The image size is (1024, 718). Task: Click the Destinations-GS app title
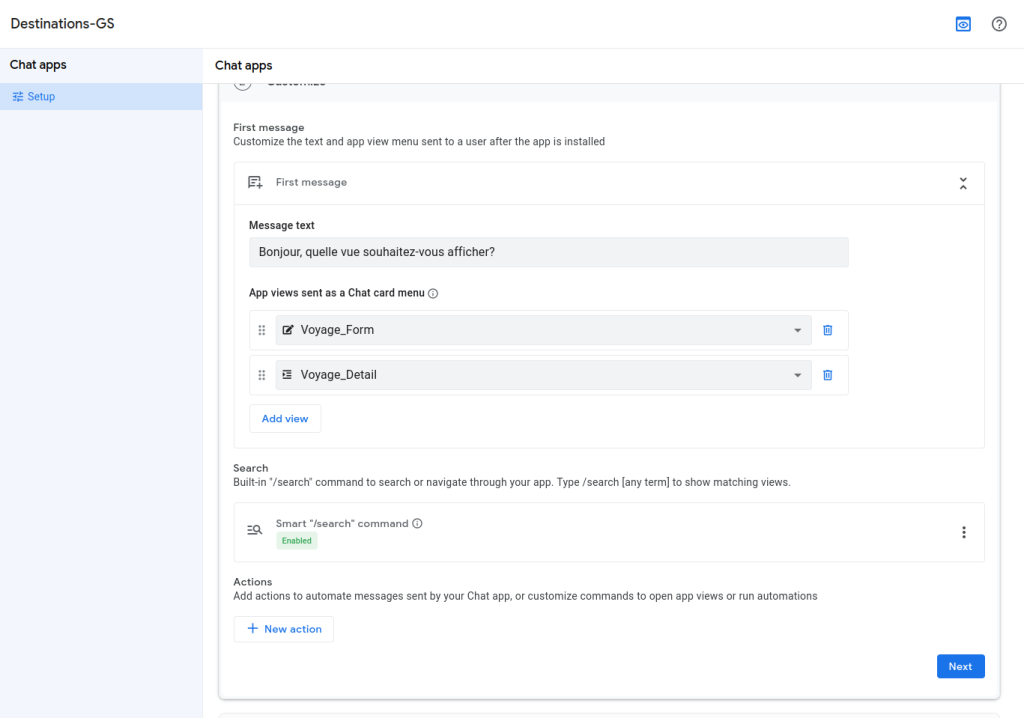coord(62,24)
